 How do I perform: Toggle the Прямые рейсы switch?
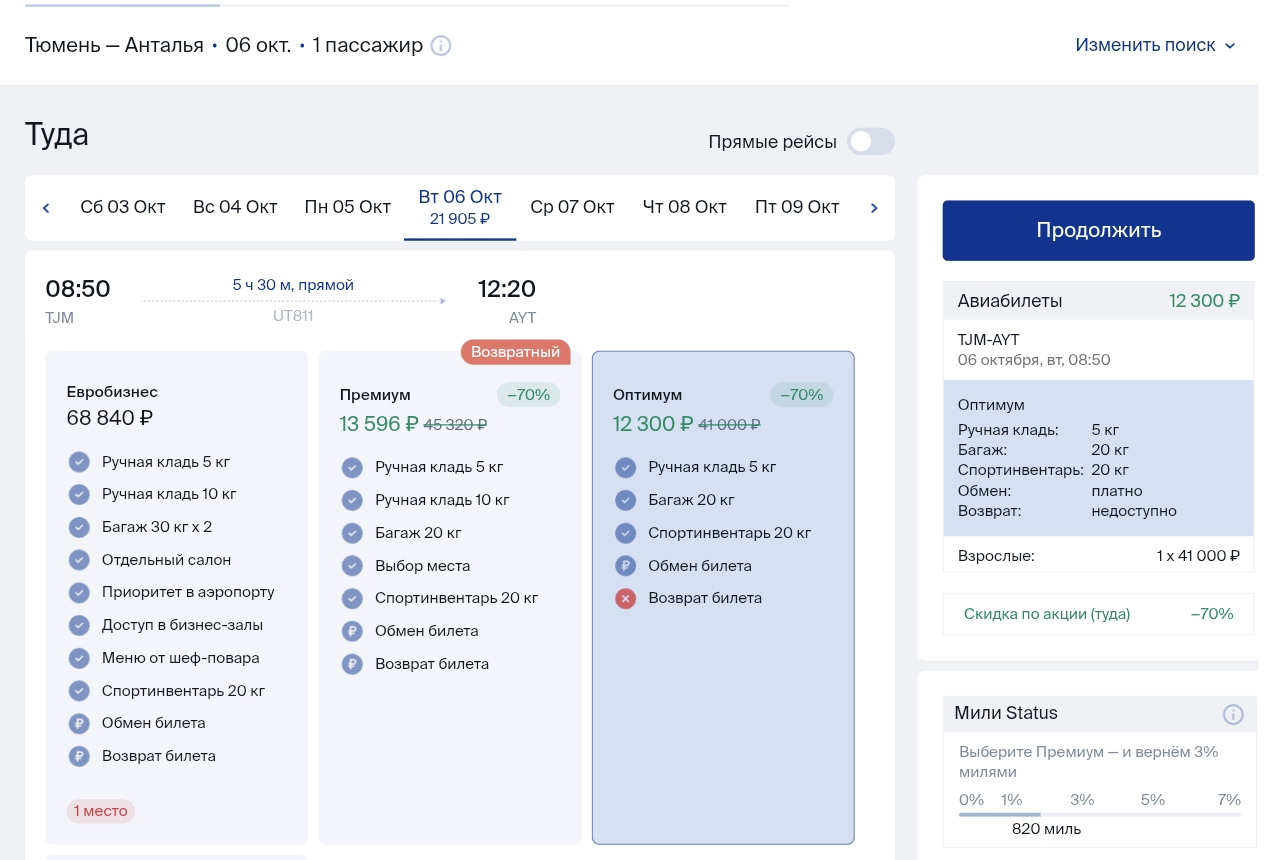[871, 142]
